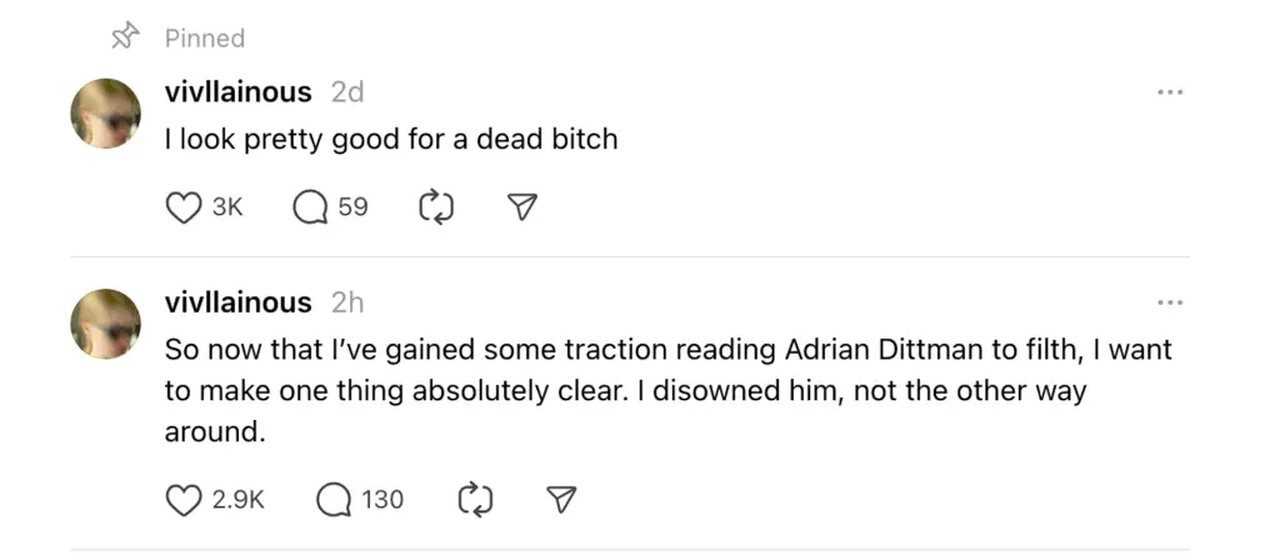Open the 'dead bitch' post text
The width and height of the screenshot is (1280, 560).
click(391, 139)
